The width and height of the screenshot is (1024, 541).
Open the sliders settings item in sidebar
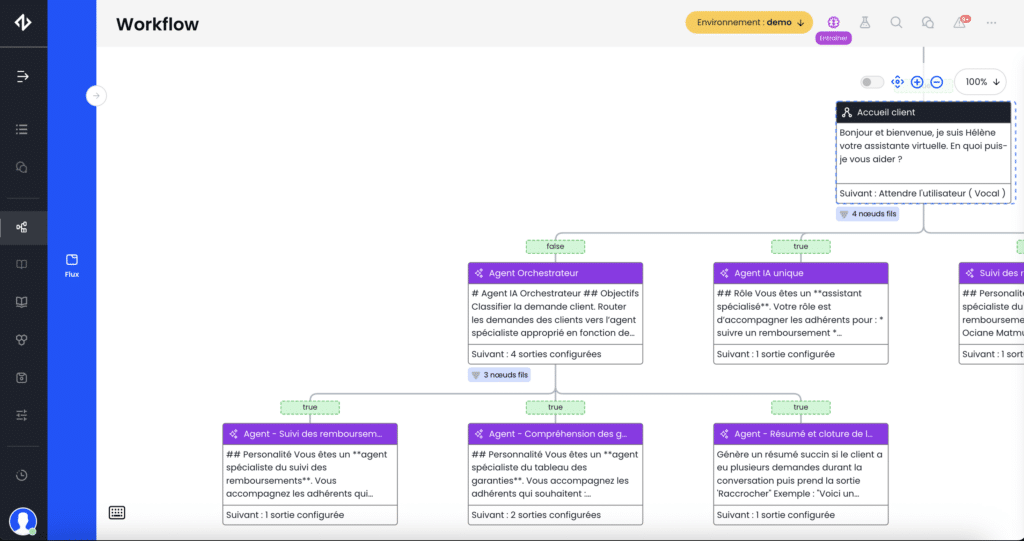[x=23, y=414]
